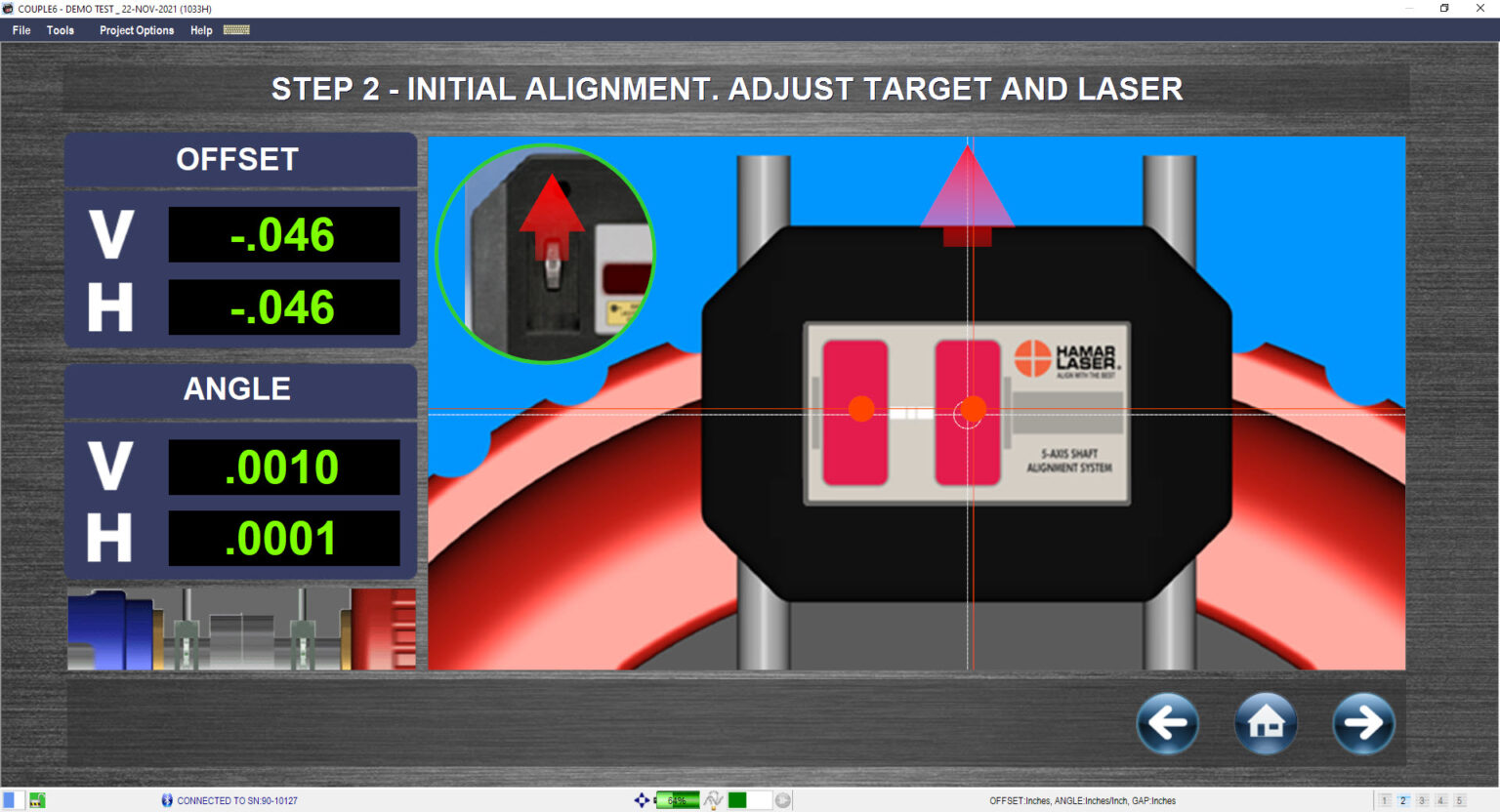The image size is (1500, 812).
Task: Open the Help menu
Action: click(x=200, y=30)
